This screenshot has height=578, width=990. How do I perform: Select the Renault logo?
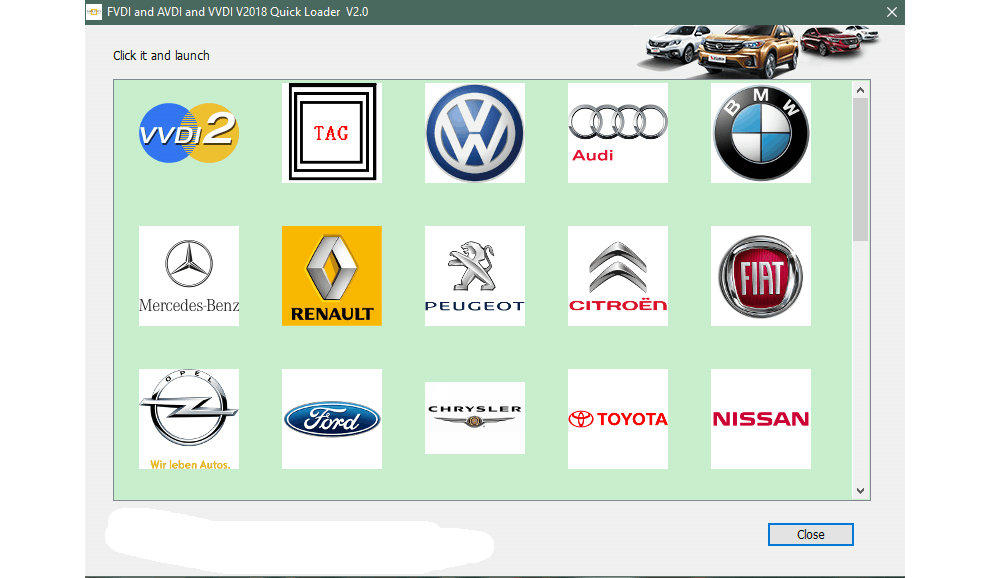point(332,276)
